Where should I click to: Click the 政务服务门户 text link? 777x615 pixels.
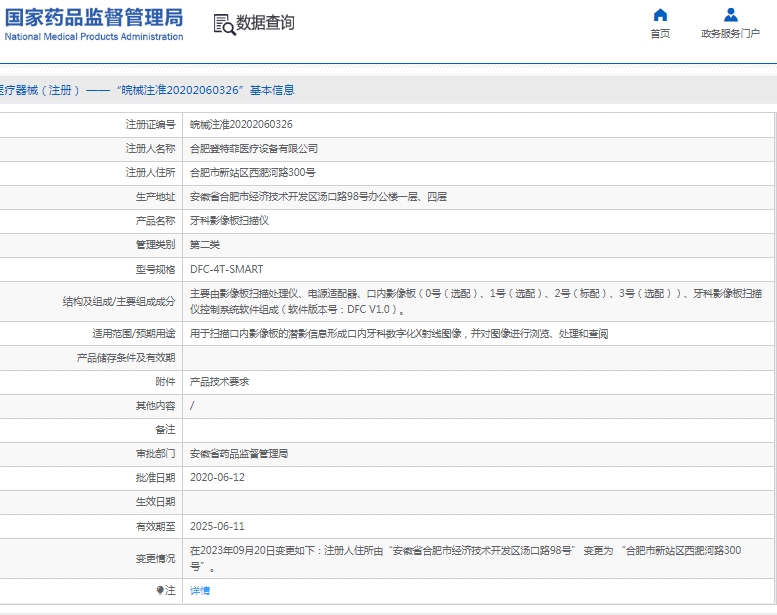click(x=730, y=34)
